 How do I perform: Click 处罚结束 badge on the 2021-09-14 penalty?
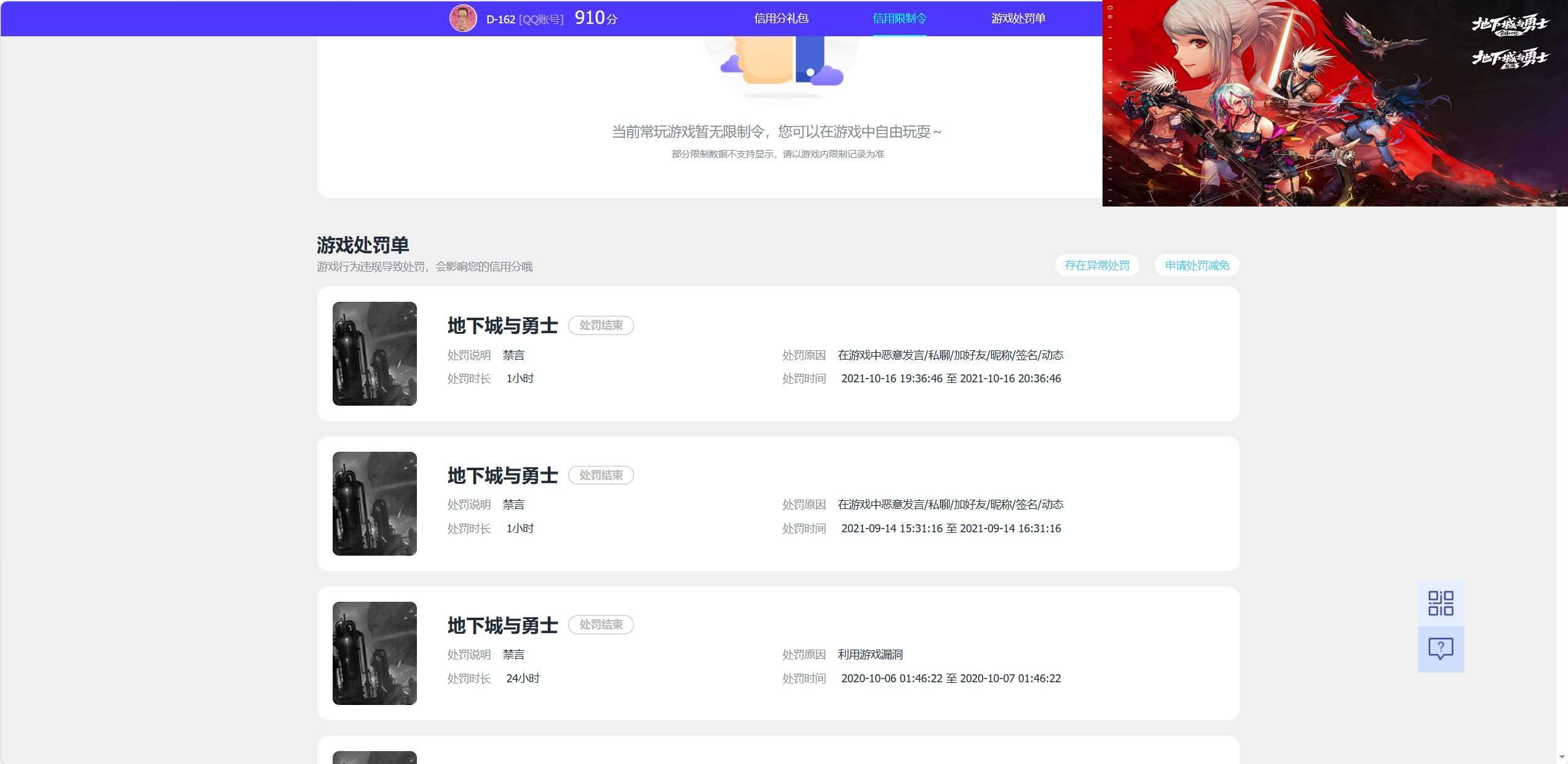(601, 475)
